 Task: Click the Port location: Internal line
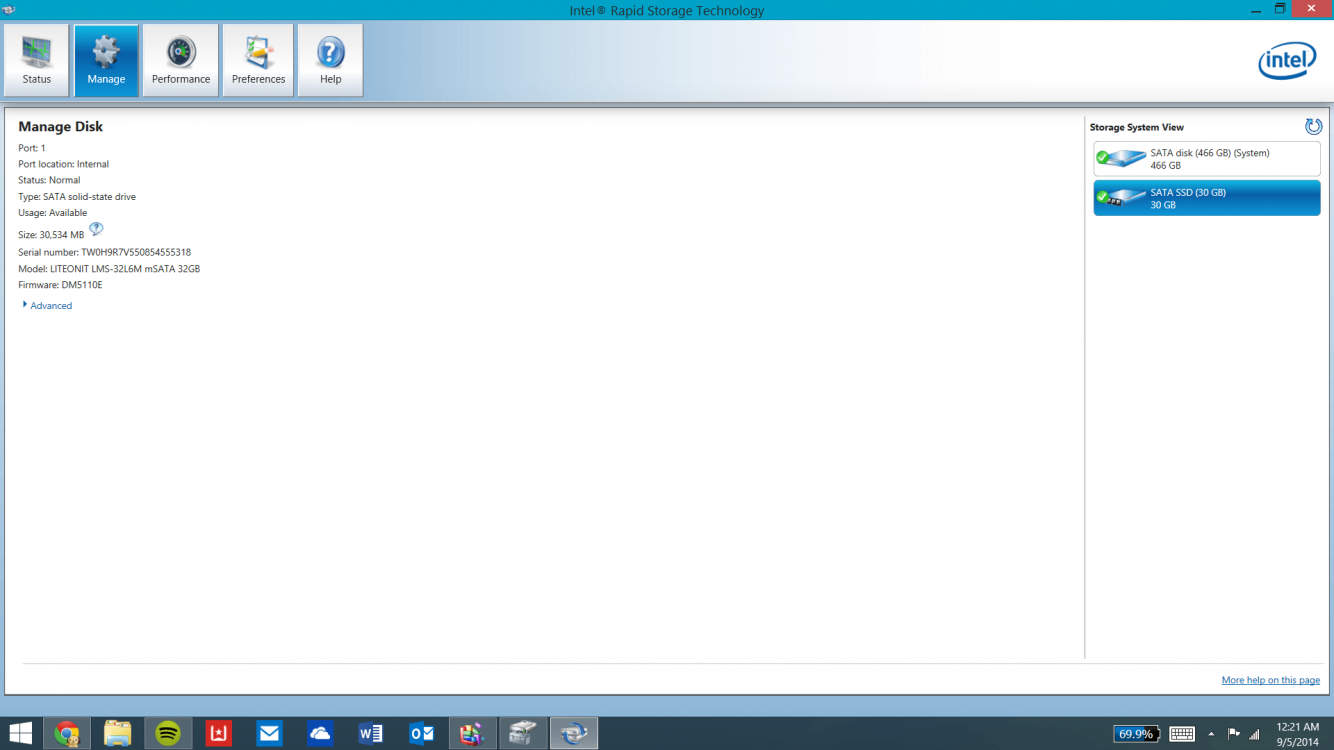tap(63, 164)
